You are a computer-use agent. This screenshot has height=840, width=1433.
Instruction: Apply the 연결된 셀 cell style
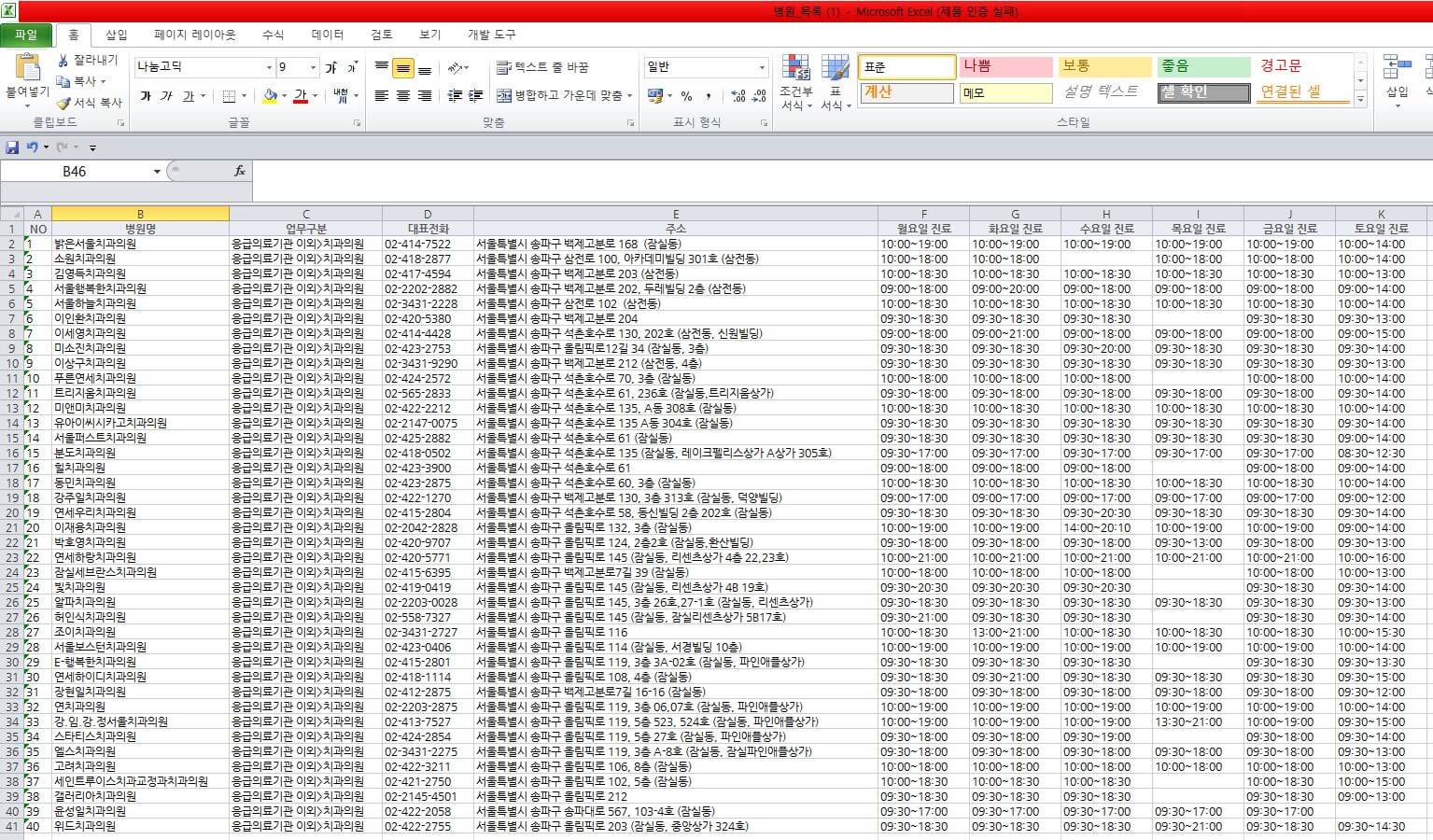[1303, 92]
